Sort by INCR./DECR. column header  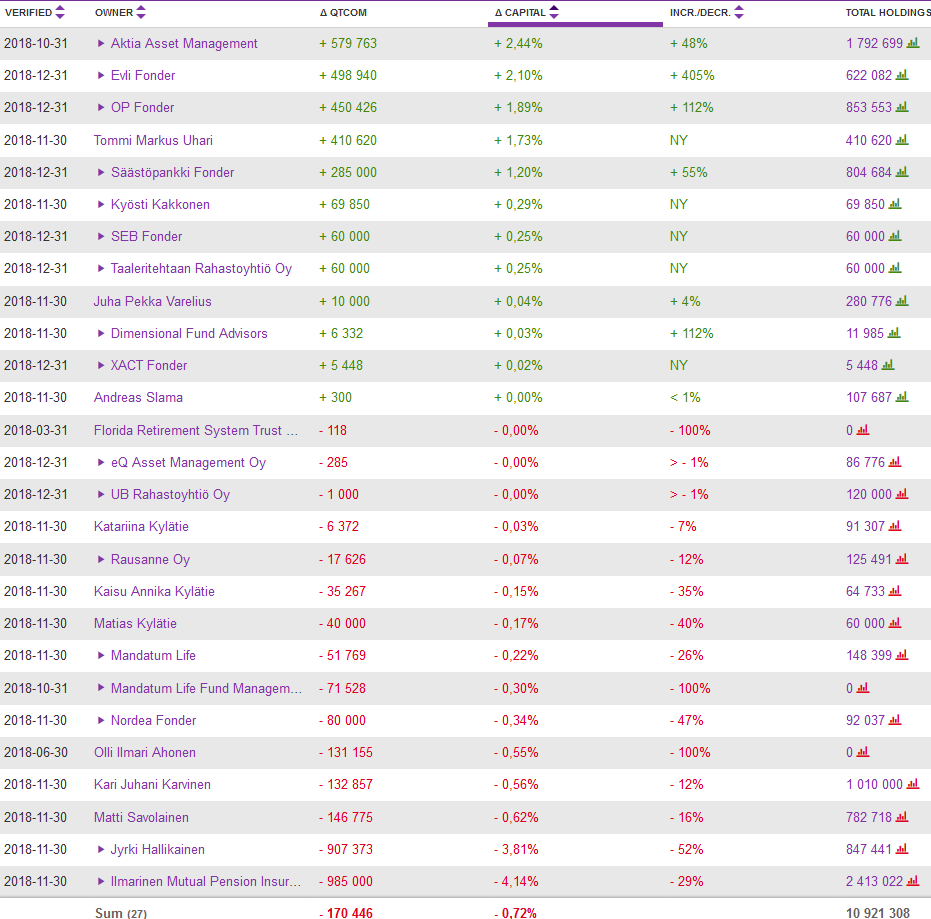coord(707,12)
